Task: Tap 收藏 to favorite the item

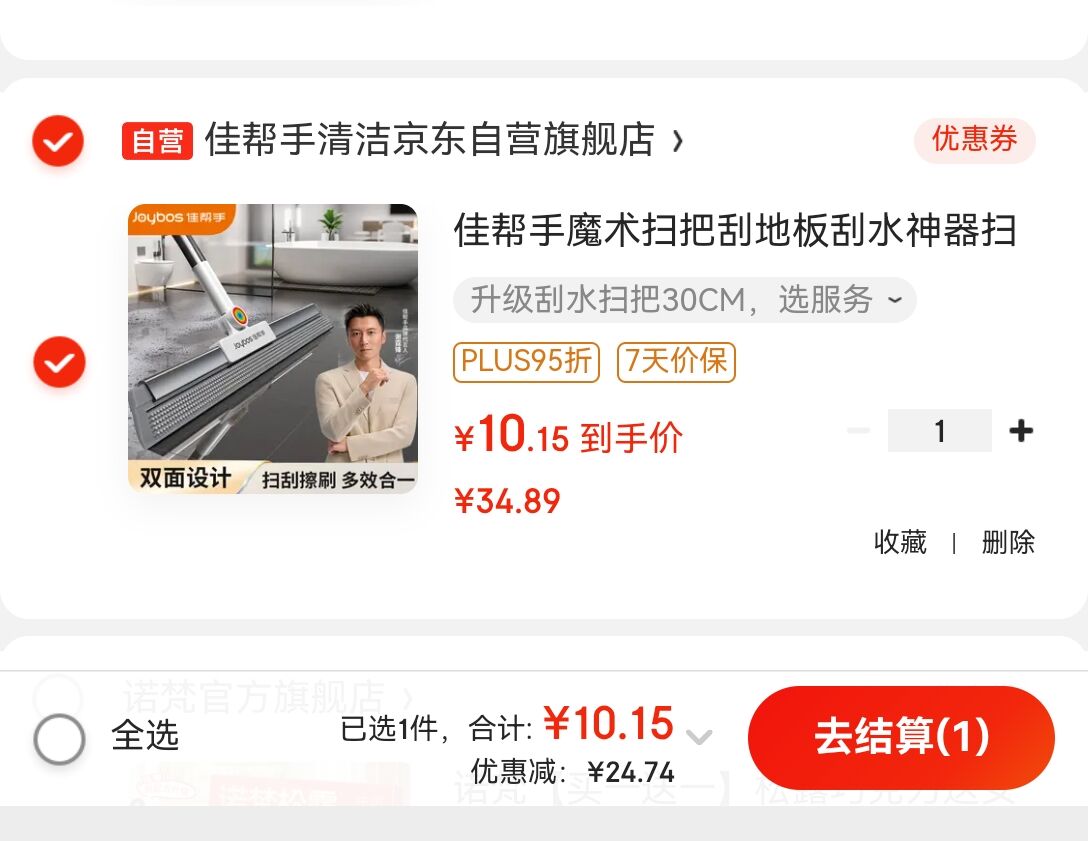Action: click(x=900, y=543)
